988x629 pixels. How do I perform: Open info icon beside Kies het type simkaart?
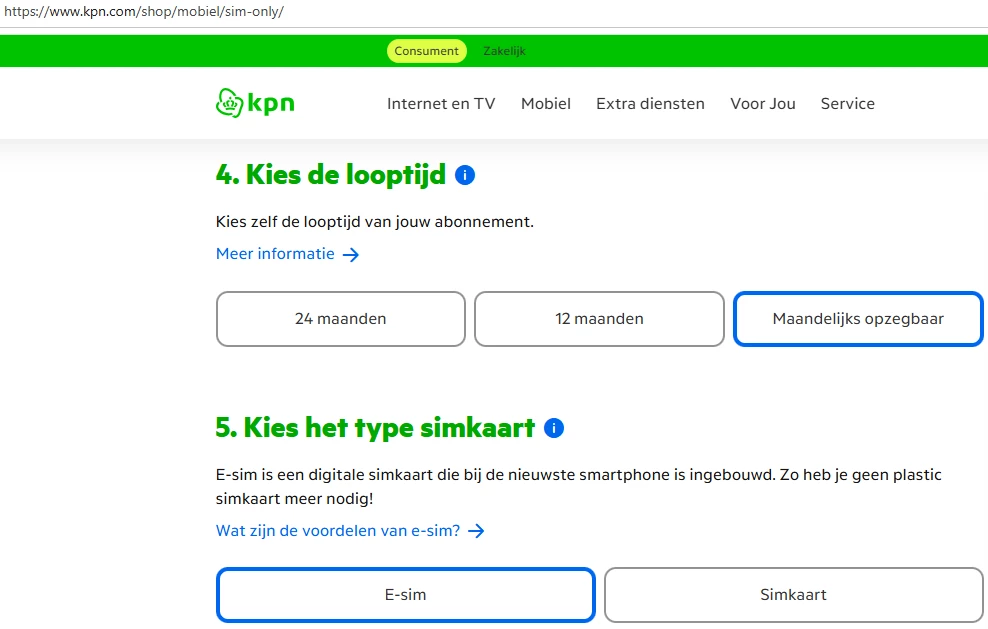pyautogui.click(x=554, y=429)
